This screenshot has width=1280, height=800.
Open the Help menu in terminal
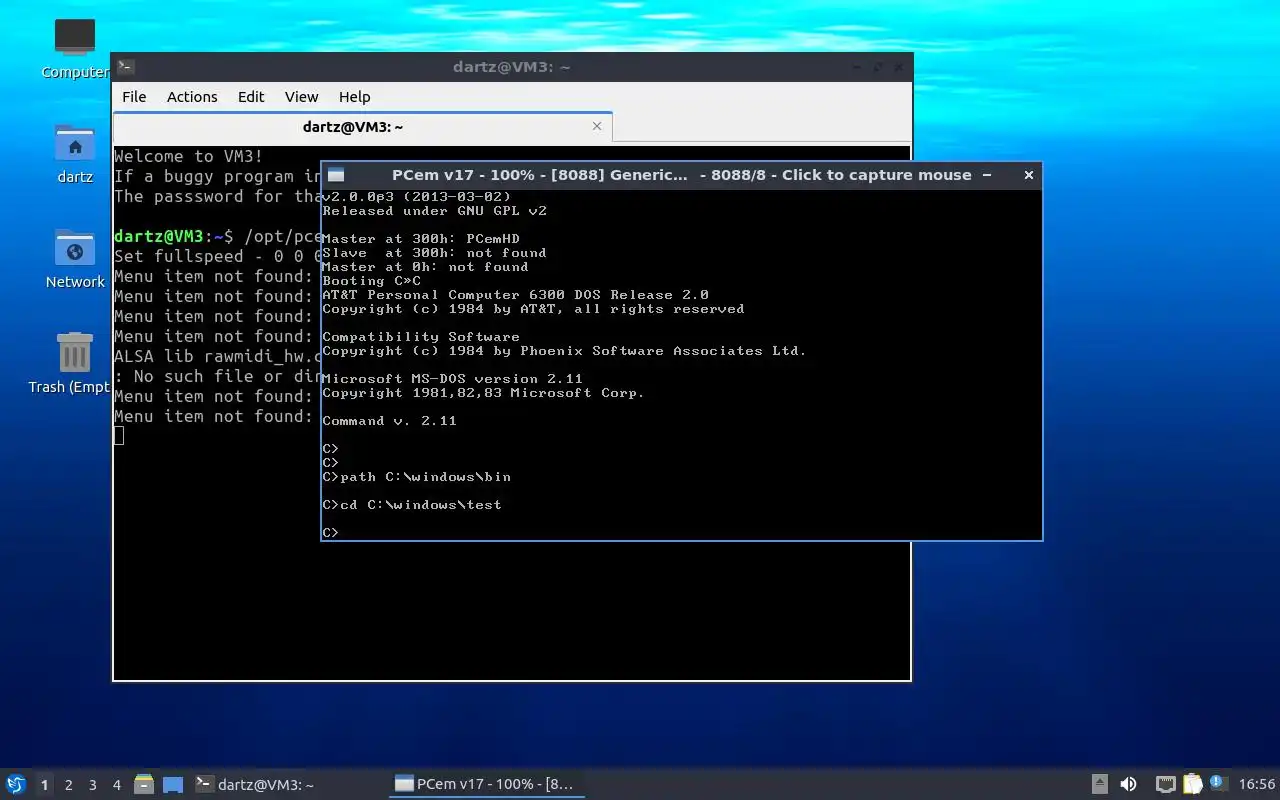click(354, 97)
